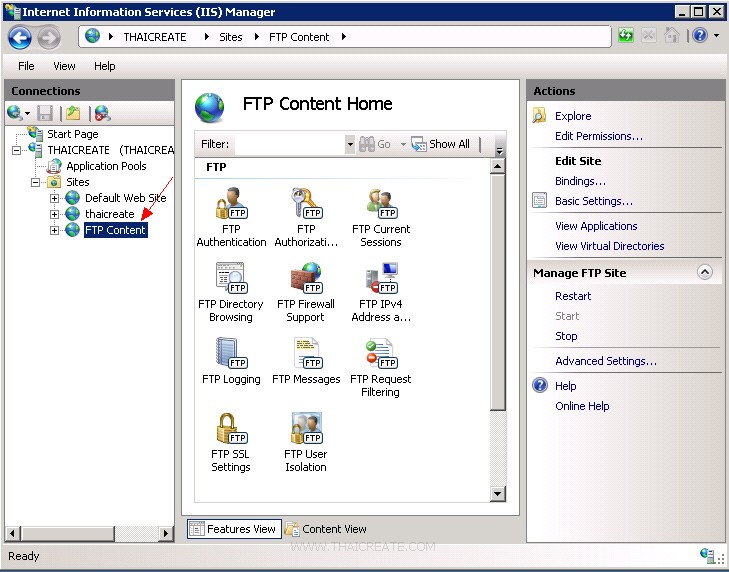Click the Explore folder icon in Actions

point(539,115)
